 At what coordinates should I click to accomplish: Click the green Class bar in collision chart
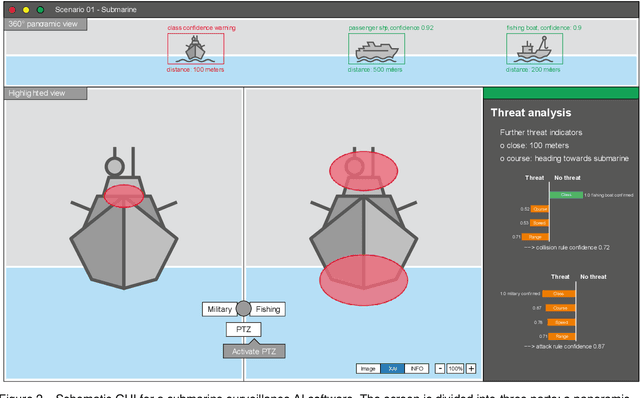[566, 195]
